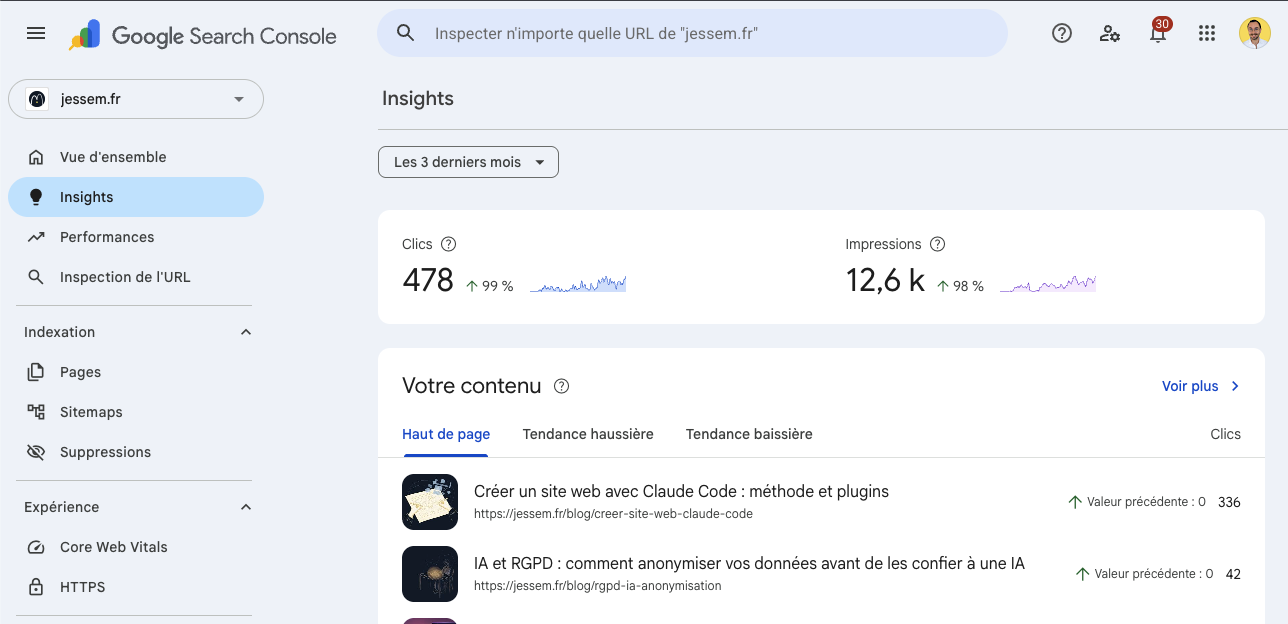The width and height of the screenshot is (1288, 624).
Task: Click the 478 clics value
Action: pos(428,280)
